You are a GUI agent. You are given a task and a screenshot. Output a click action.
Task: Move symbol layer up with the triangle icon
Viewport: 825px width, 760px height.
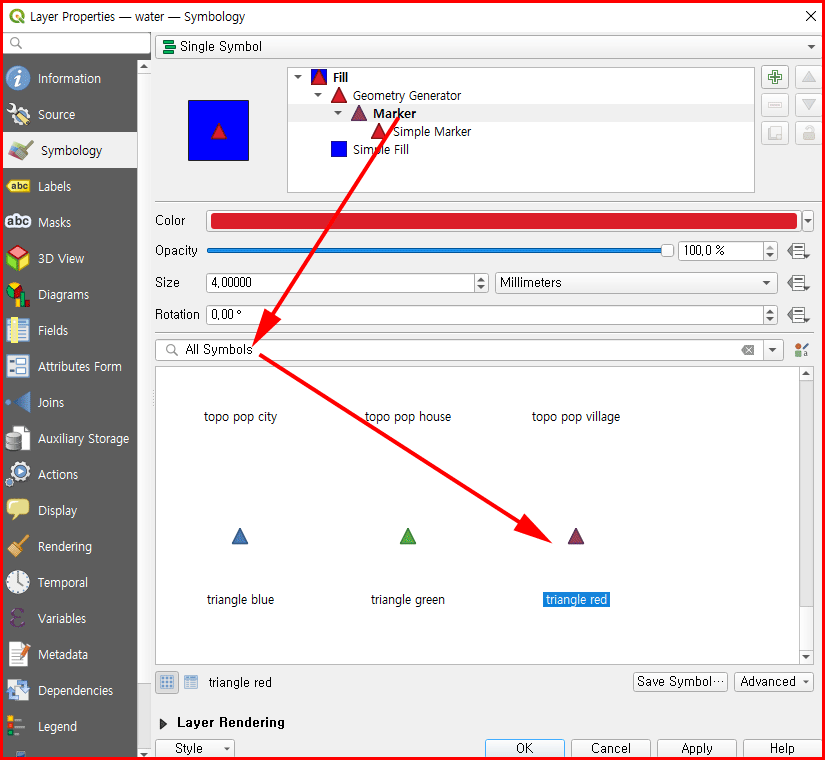pyautogui.click(x=808, y=78)
